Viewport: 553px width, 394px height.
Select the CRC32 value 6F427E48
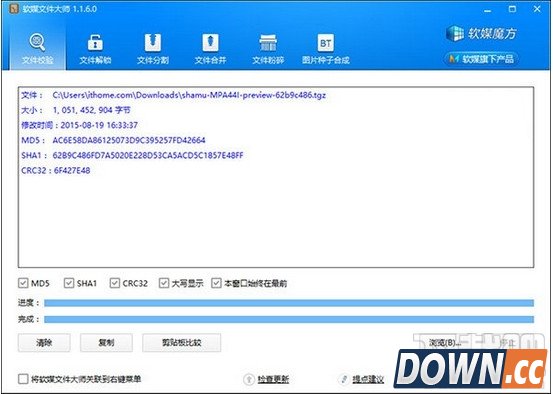click(x=72, y=170)
